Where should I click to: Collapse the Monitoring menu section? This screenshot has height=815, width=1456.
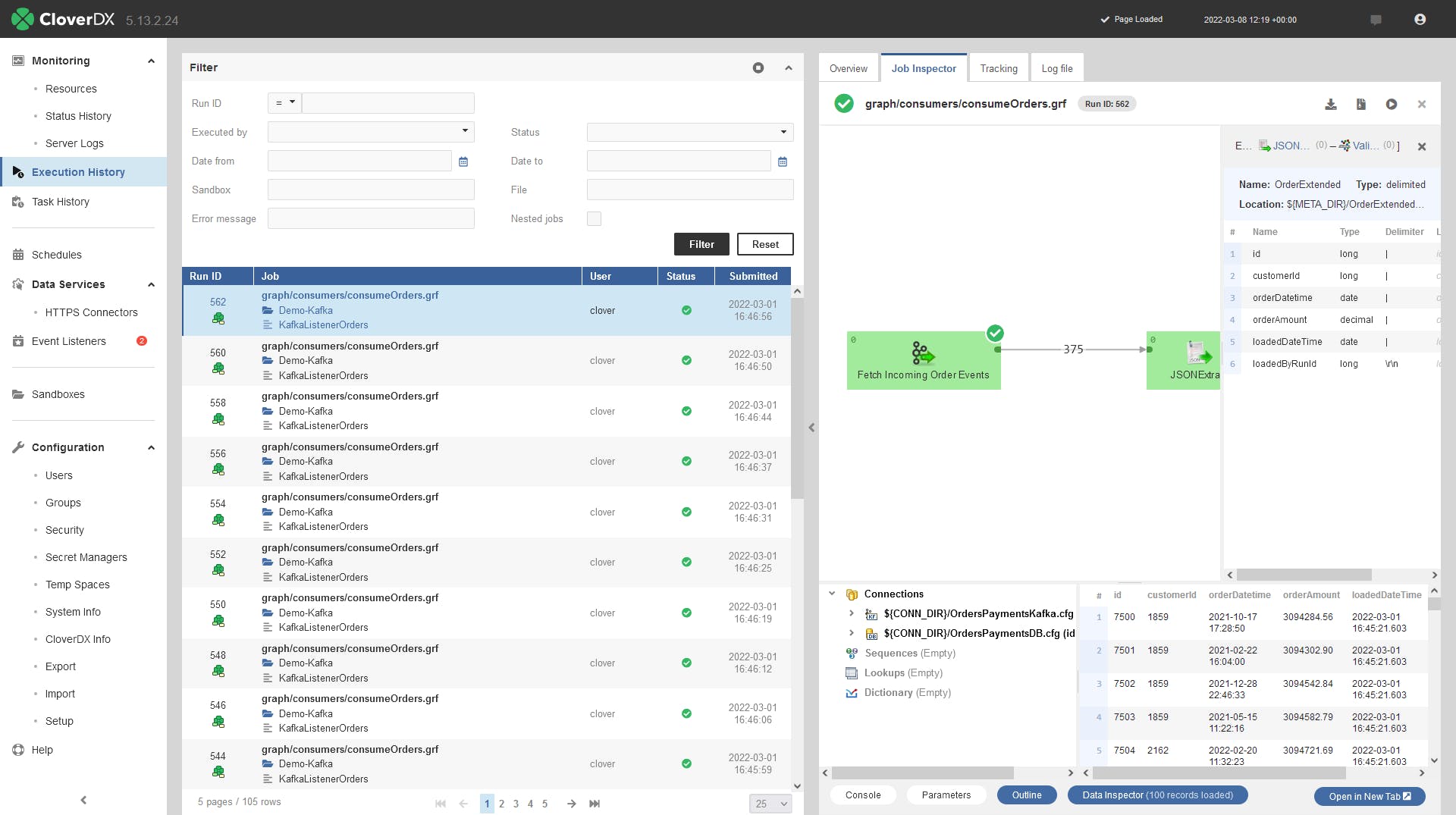pos(151,61)
